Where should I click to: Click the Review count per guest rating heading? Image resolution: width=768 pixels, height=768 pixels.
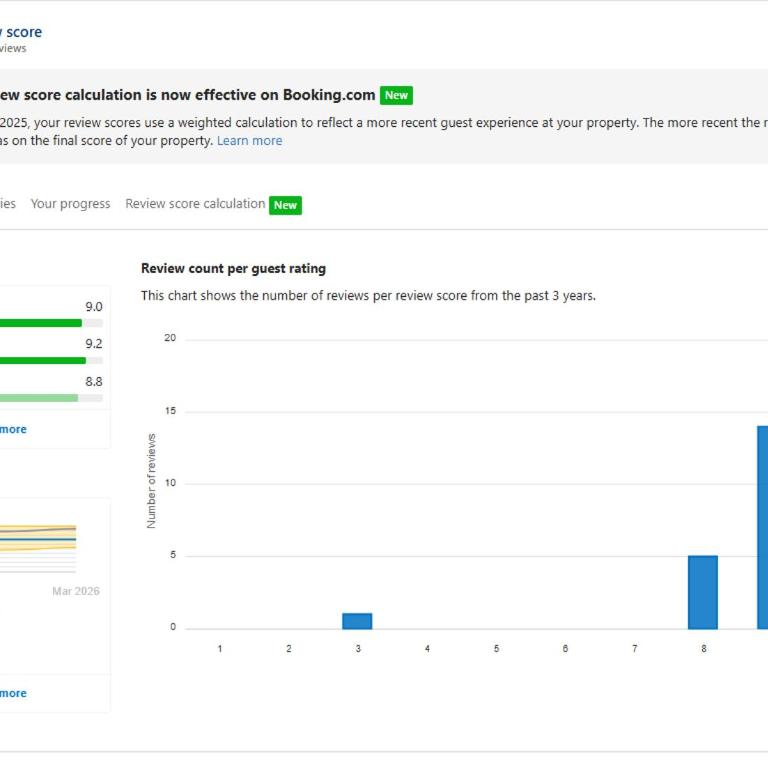[x=233, y=268]
